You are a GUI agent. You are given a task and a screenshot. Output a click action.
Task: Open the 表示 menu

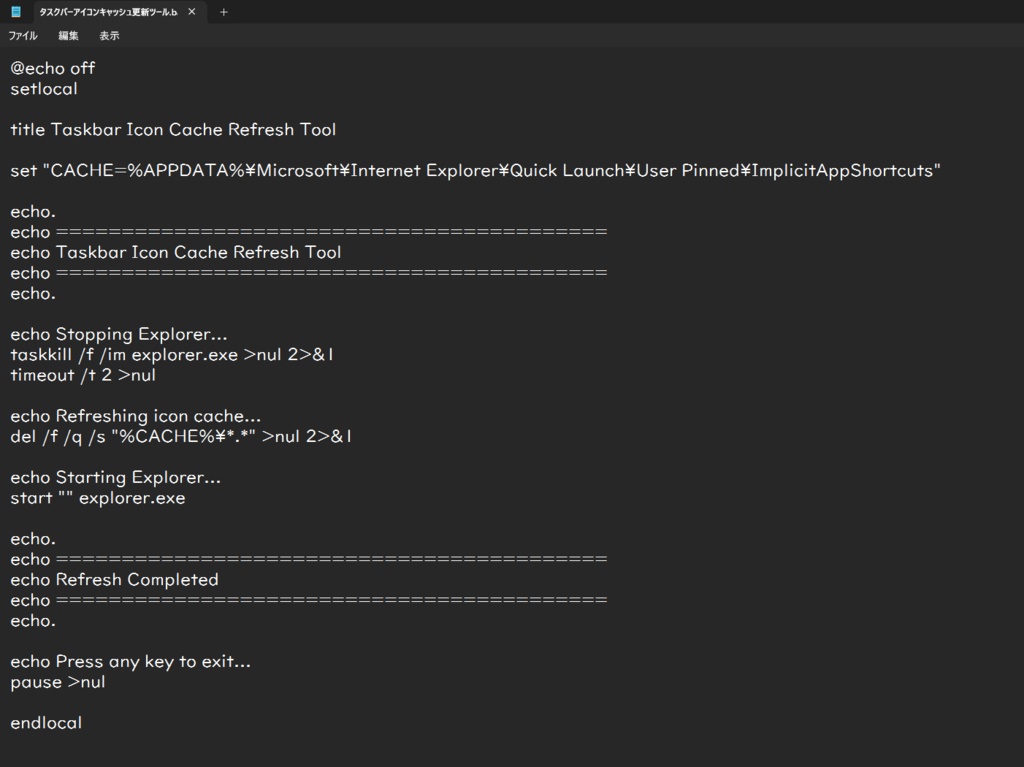(x=109, y=36)
